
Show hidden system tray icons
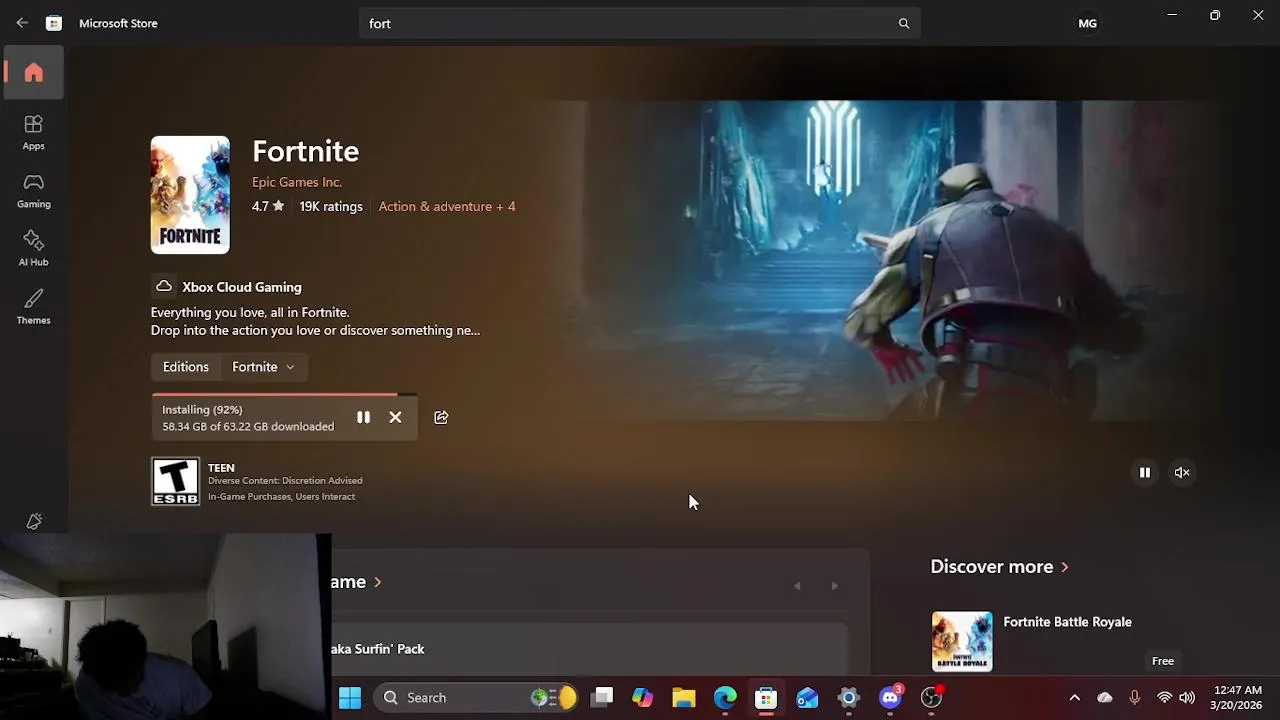1074,697
